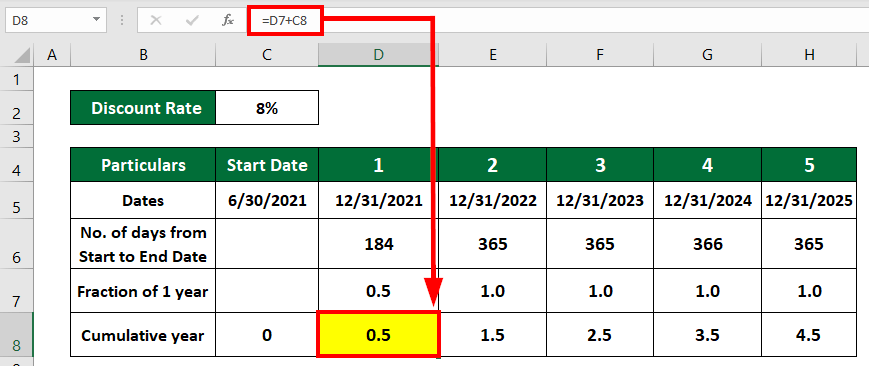This screenshot has width=869, height=366.
Task: Click the Dates row label
Action: 143,200
